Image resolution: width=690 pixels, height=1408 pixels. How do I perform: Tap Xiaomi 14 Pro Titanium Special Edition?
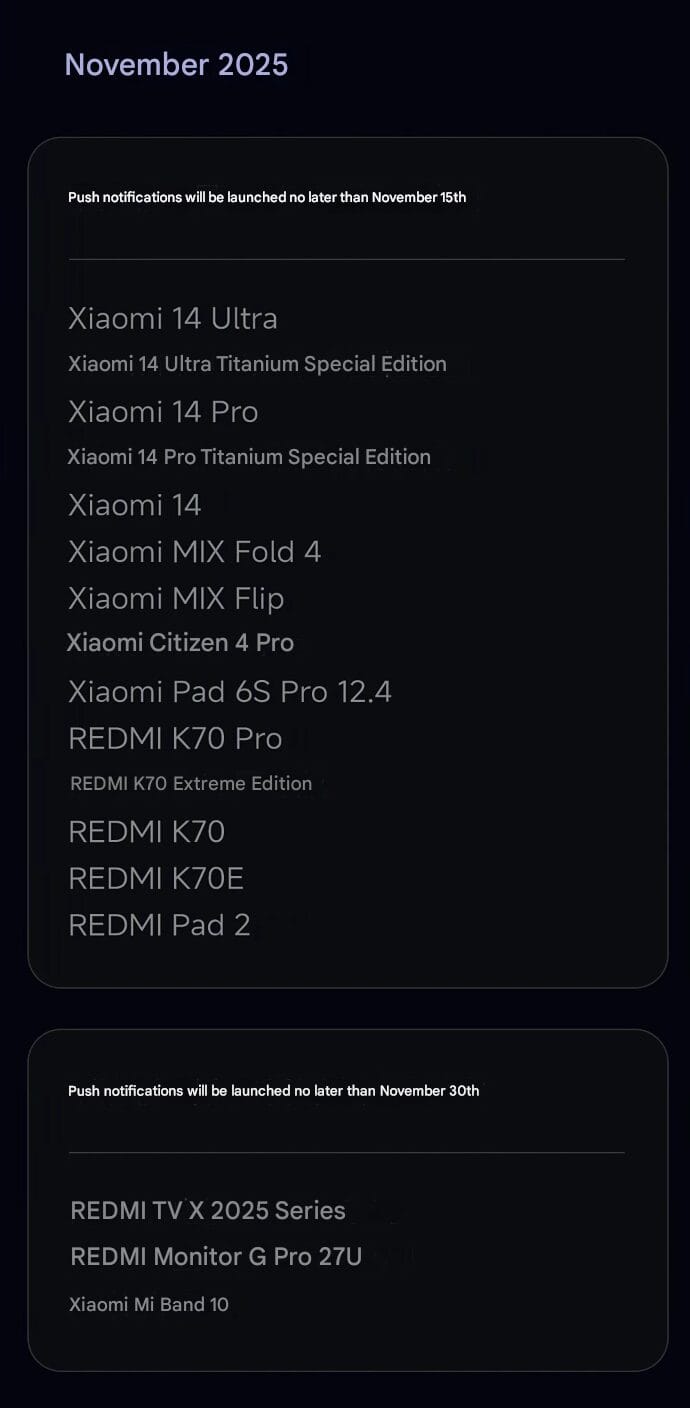pyautogui.click(x=249, y=457)
